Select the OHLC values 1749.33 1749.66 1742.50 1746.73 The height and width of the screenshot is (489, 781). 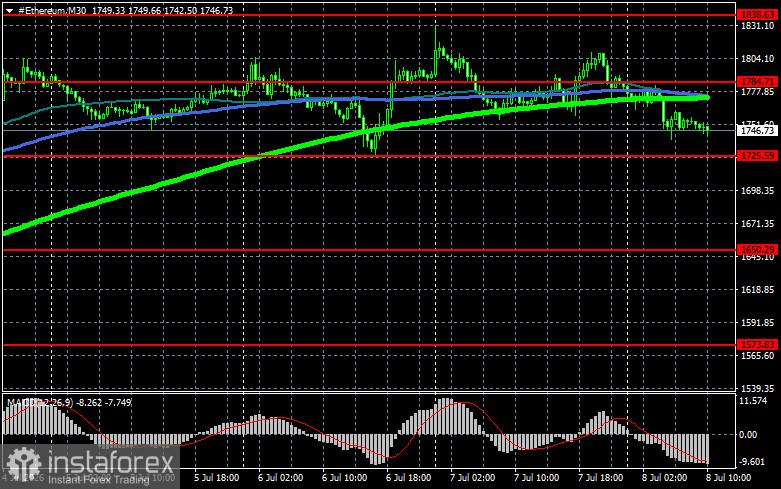(x=162, y=10)
